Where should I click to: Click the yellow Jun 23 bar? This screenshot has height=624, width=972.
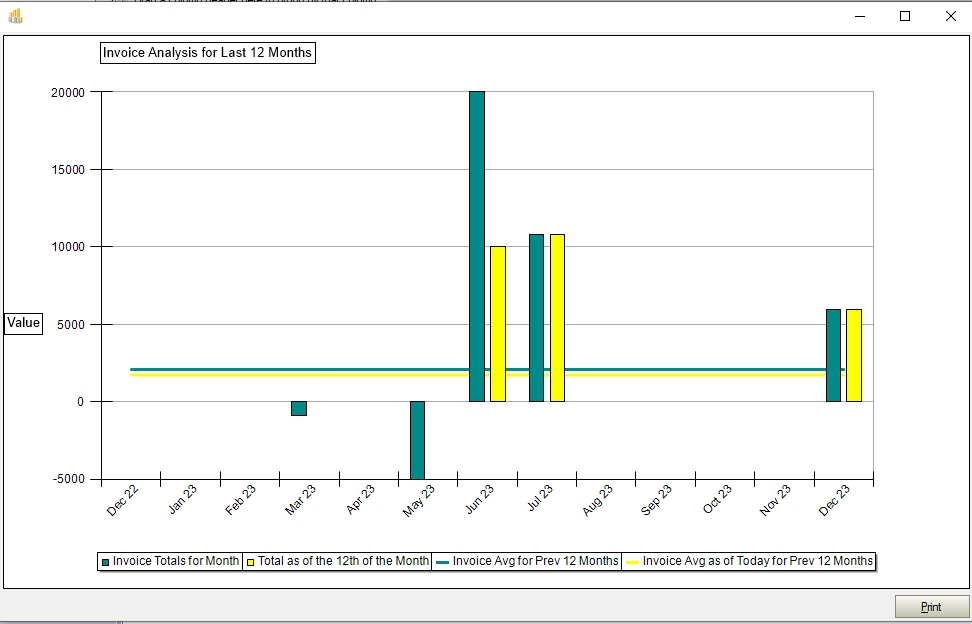coord(498,323)
